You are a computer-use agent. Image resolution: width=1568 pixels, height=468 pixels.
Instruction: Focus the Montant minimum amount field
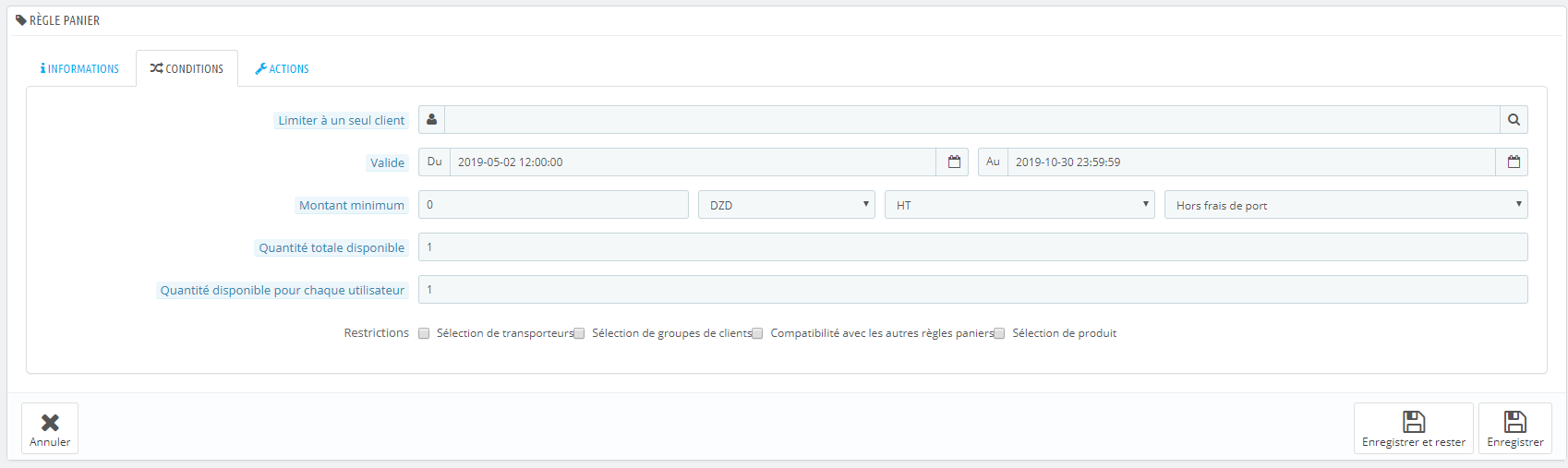pos(553,205)
